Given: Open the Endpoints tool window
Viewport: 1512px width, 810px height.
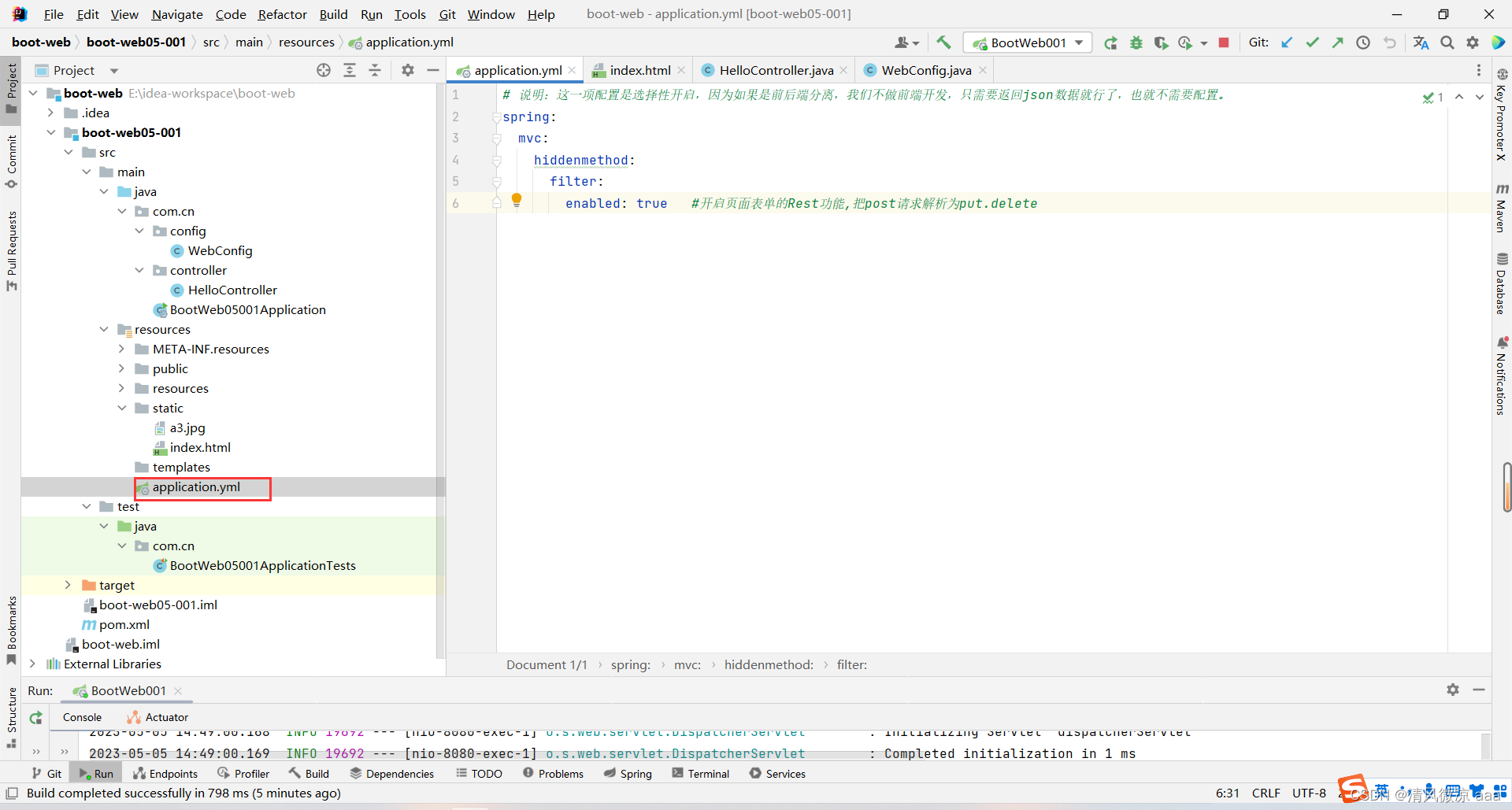Looking at the screenshot, I should click(165, 774).
